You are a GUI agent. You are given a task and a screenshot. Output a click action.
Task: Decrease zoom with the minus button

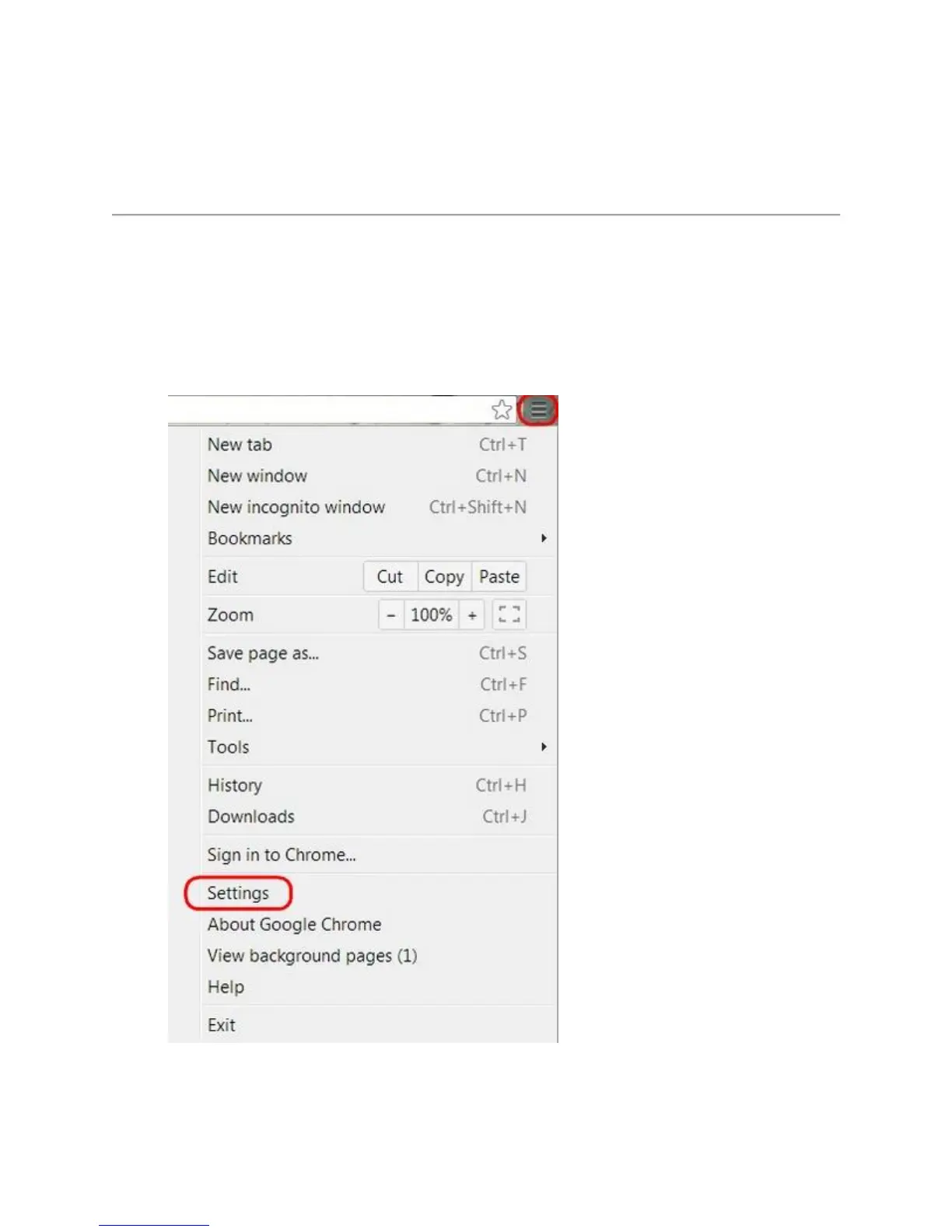click(x=391, y=614)
